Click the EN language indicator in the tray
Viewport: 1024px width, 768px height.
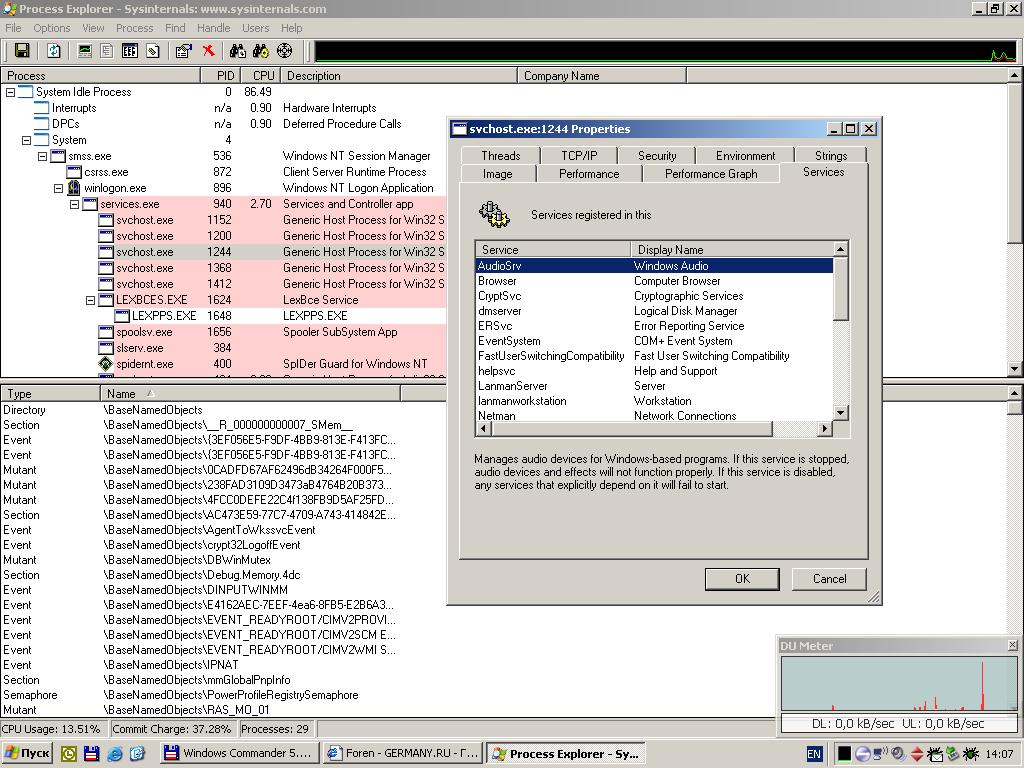[814, 754]
